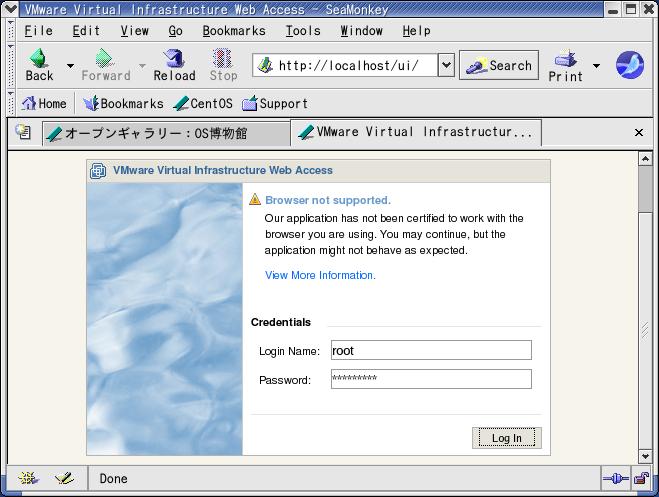Close the current tab with the X

point(639,133)
